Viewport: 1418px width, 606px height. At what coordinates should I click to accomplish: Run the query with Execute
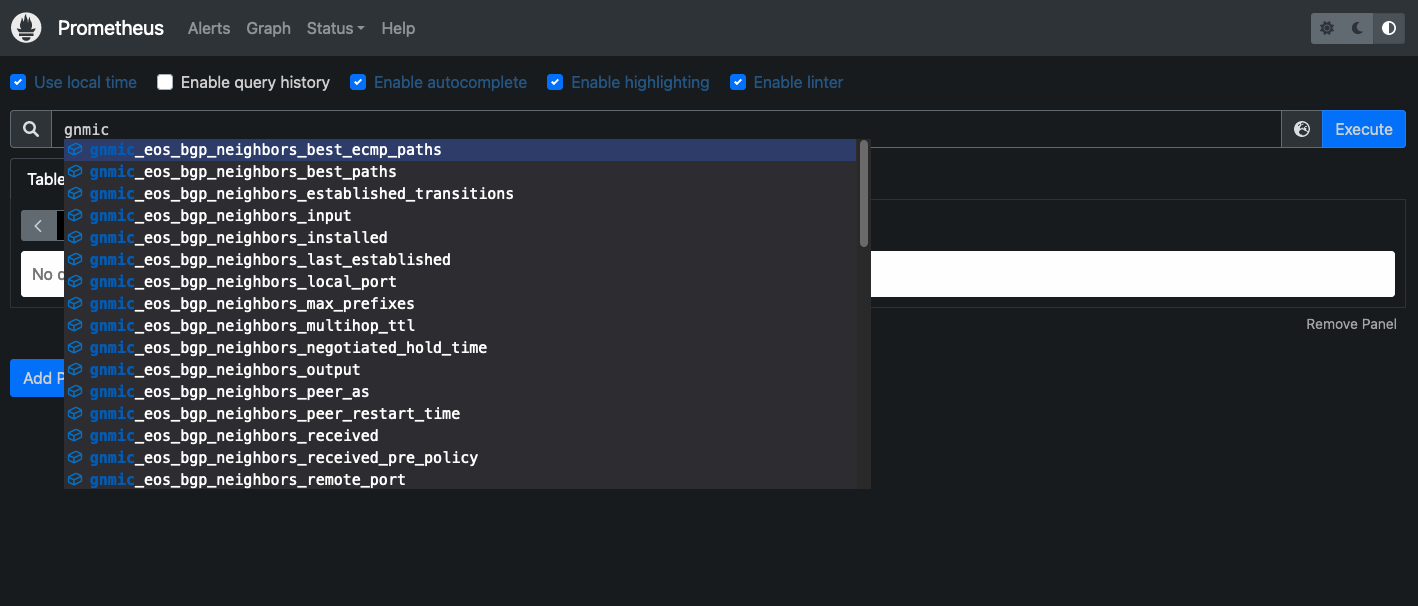click(1364, 129)
